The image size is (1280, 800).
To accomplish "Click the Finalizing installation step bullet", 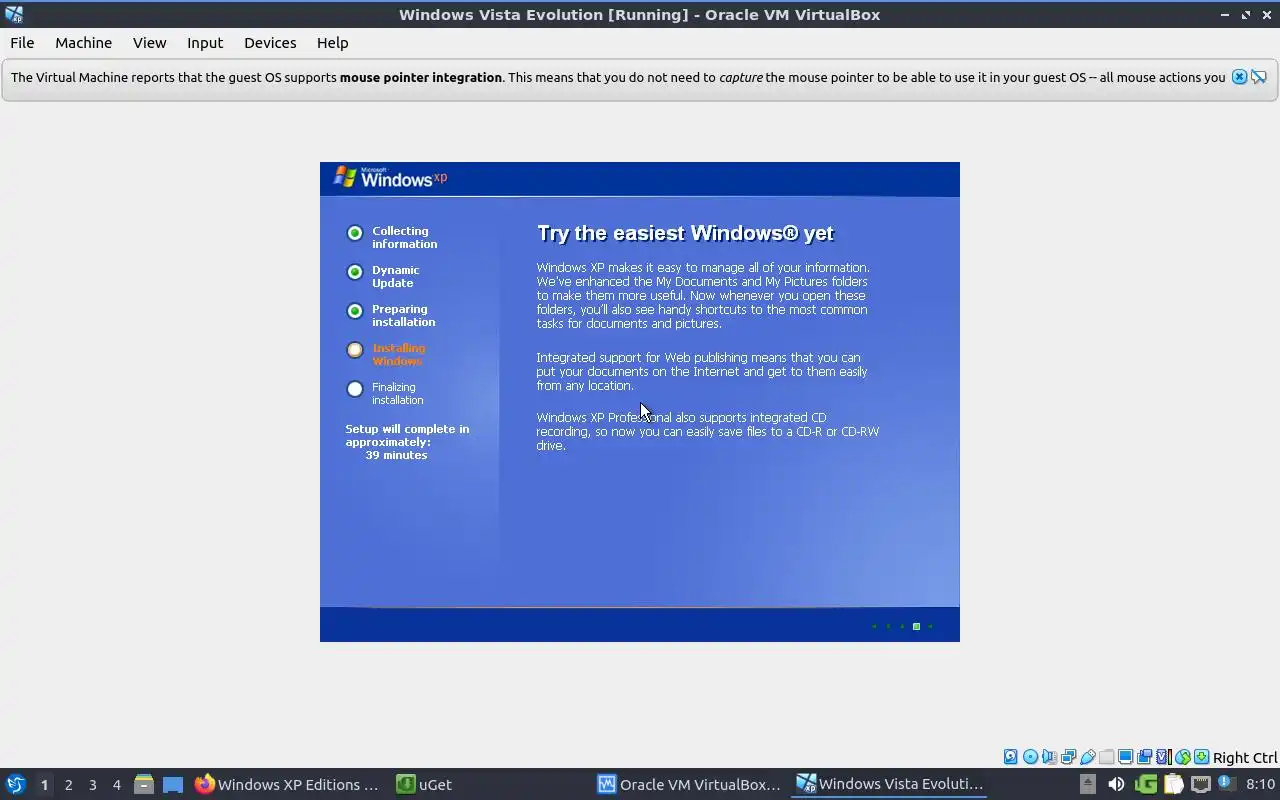I will tap(354, 389).
